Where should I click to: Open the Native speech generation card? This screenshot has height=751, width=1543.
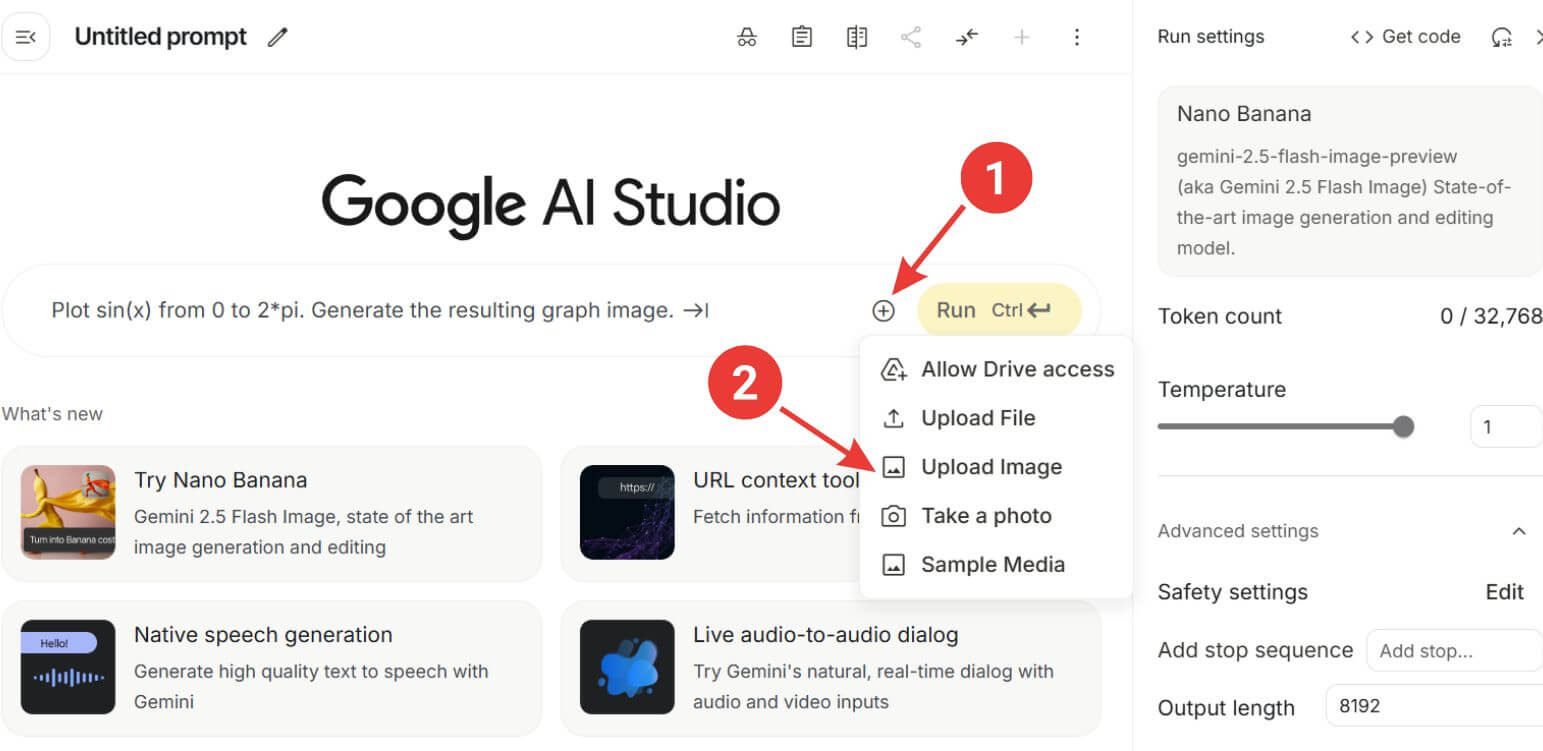pyautogui.click(x=272, y=668)
